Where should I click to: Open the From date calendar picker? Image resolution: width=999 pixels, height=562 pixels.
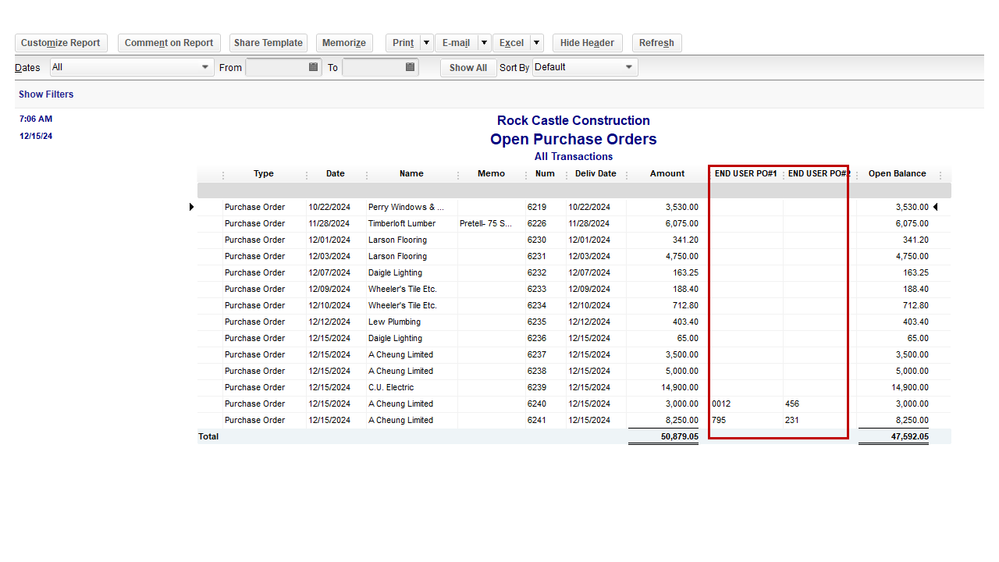pos(313,67)
